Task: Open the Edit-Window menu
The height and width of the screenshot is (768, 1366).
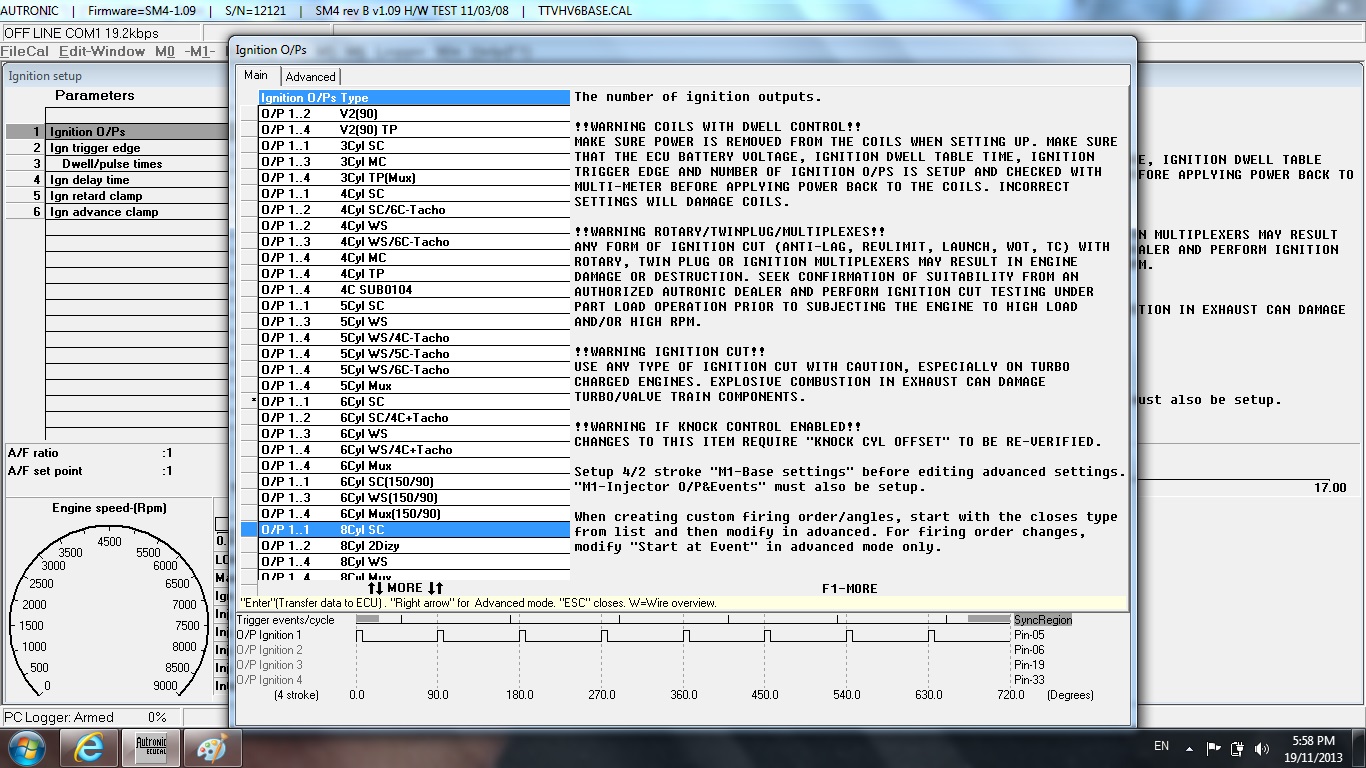Action: coord(101,51)
